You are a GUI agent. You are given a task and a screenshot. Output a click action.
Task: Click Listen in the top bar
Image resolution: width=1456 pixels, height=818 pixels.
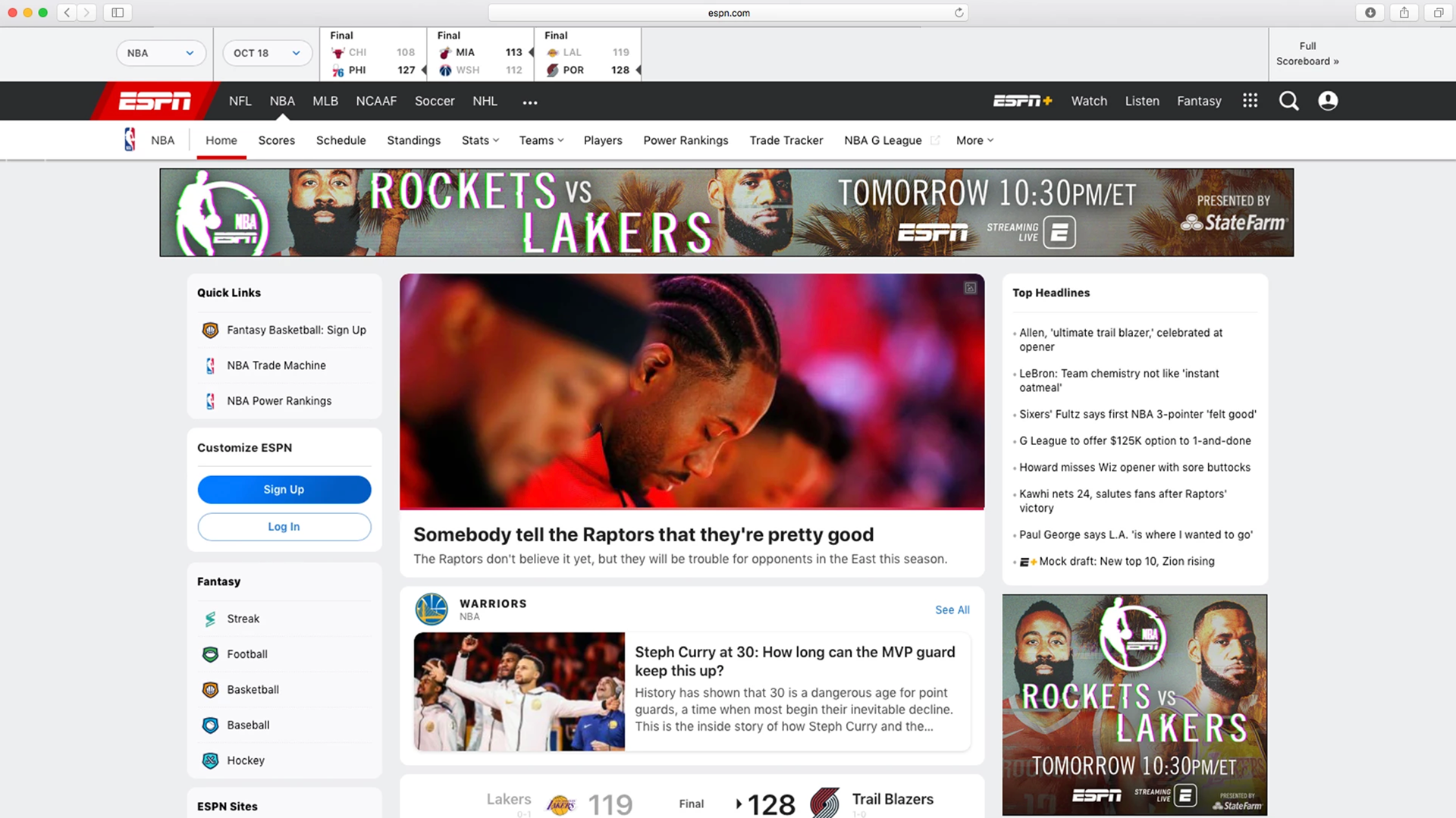(1142, 101)
